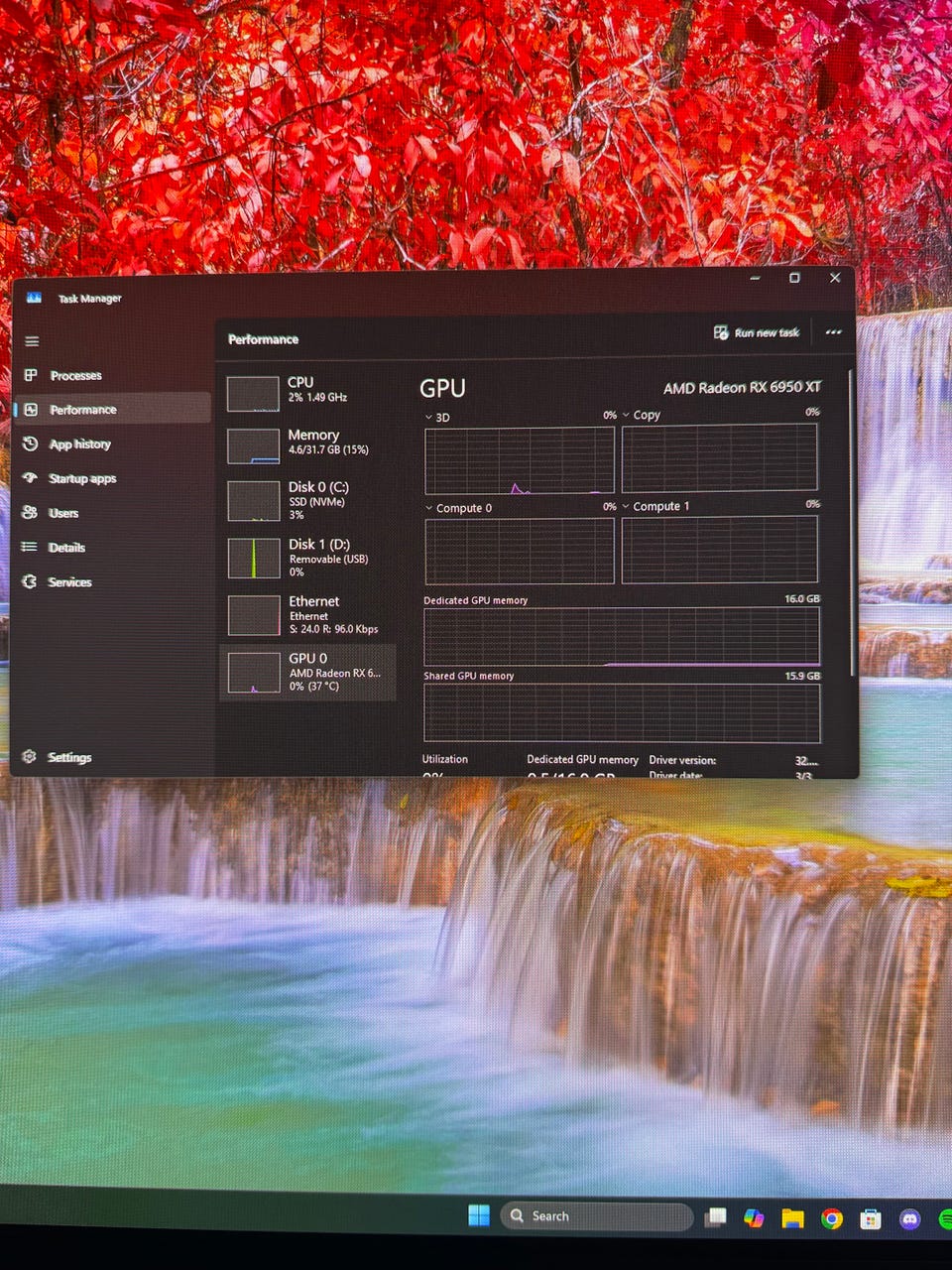Click the AMD Radeon RX 6950 XT title
This screenshot has height=1270, width=952.
click(742, 387)
